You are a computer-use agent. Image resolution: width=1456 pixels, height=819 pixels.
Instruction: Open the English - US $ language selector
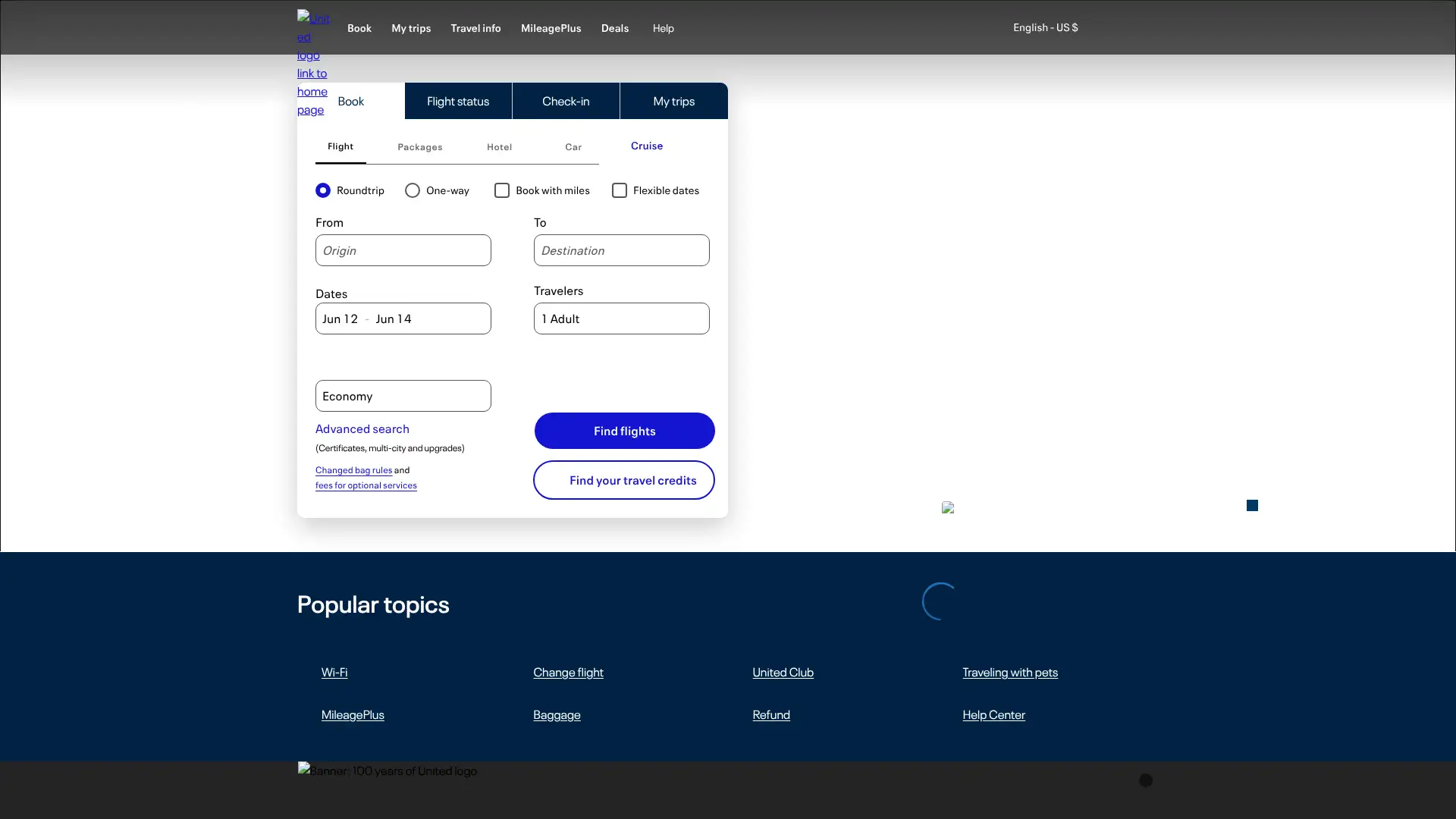coord(1045,27)
